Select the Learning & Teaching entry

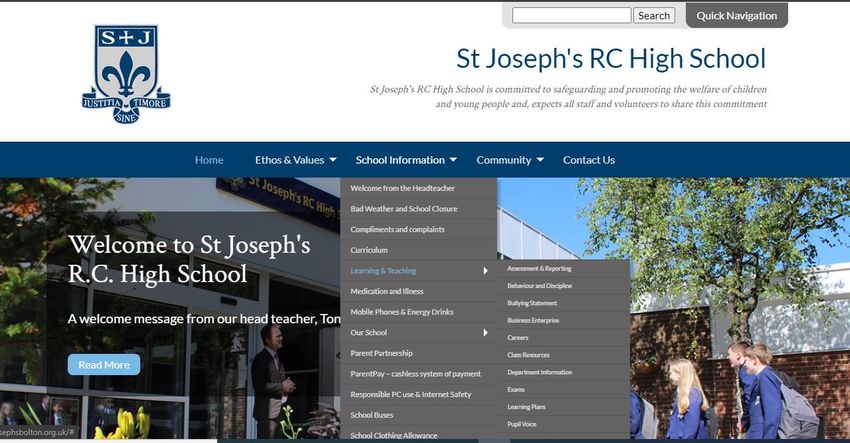point(383,271)
